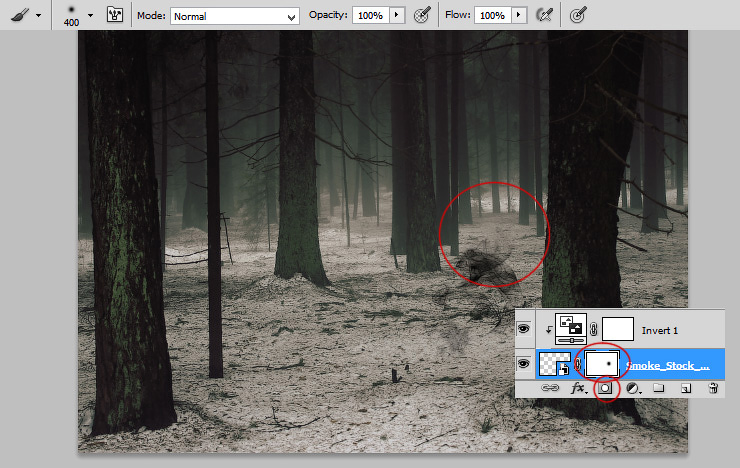740x468 pixels.
Task: Select the Invert 1 adjustment thumbnail
Action: 571,329
